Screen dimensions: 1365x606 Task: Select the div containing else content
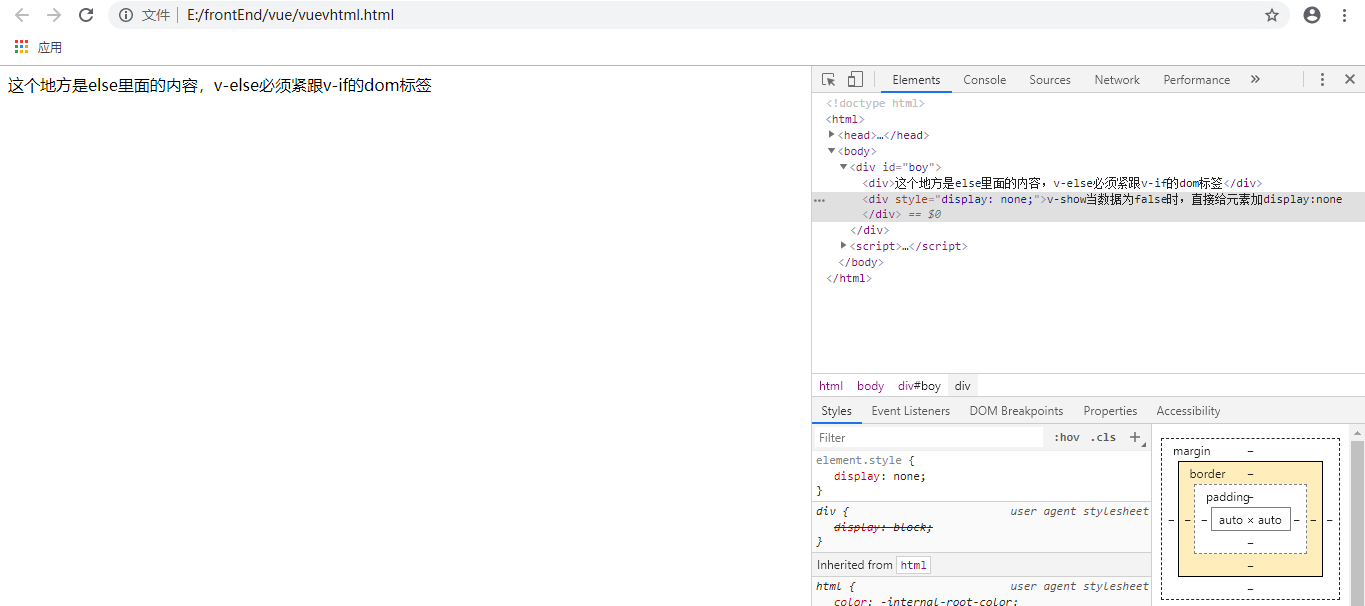1062,183
